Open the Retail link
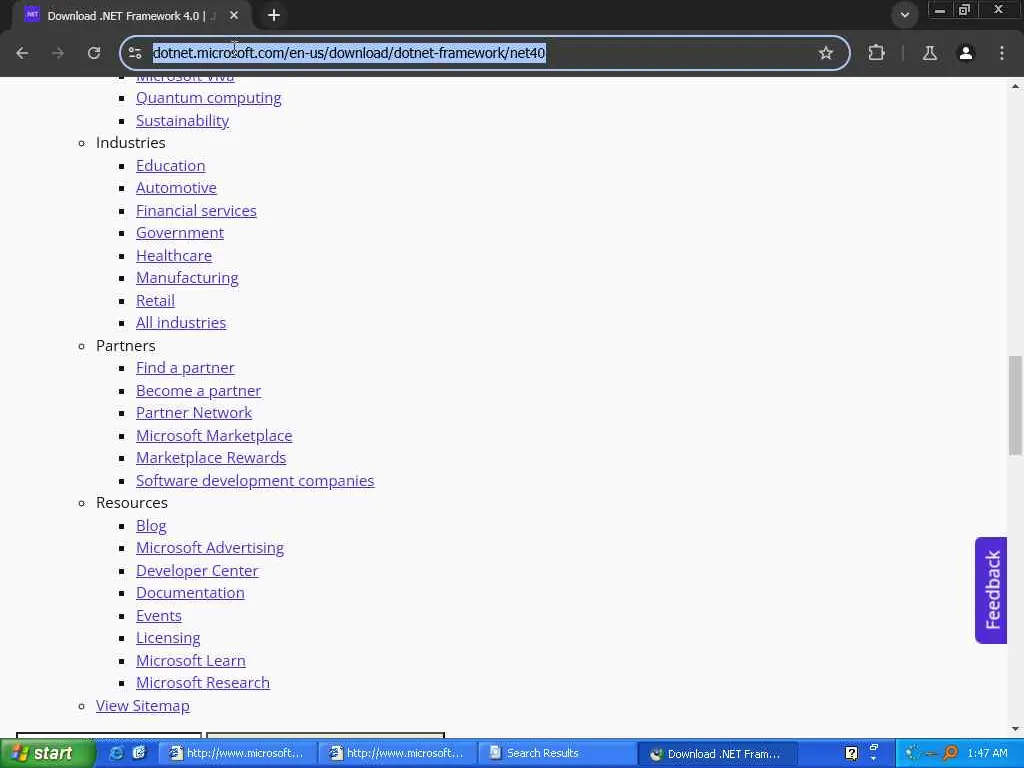Screen dimensions: 1024x768 tap(155, 301)
